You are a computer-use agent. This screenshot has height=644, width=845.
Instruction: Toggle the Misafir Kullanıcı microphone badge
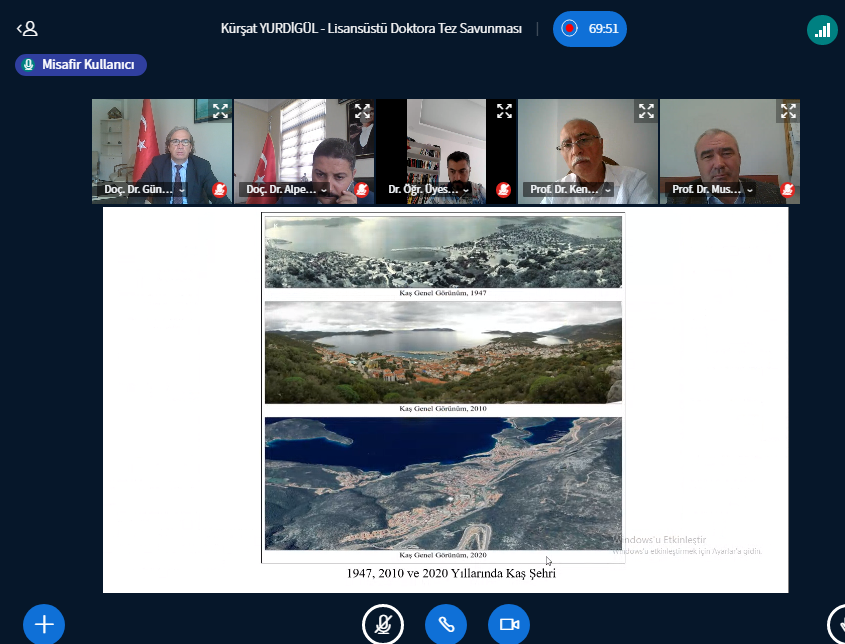tap(27, 65)
